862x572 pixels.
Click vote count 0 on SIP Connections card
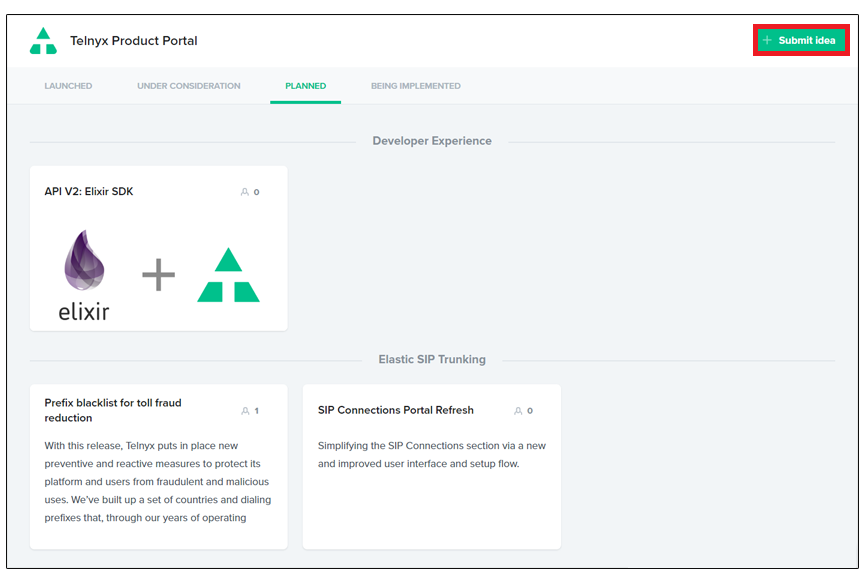[530, 411]
